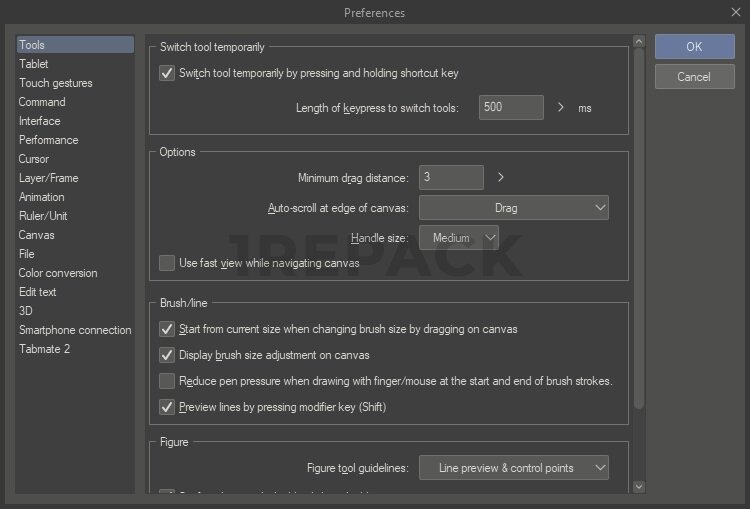Click the Minimum drag distance input field
Screen dimensions: 750x509
coord(450,177)
